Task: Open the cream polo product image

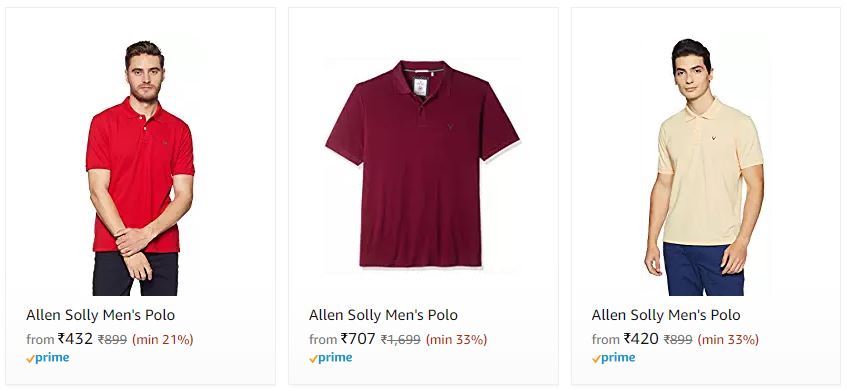Action: [704, 167]
